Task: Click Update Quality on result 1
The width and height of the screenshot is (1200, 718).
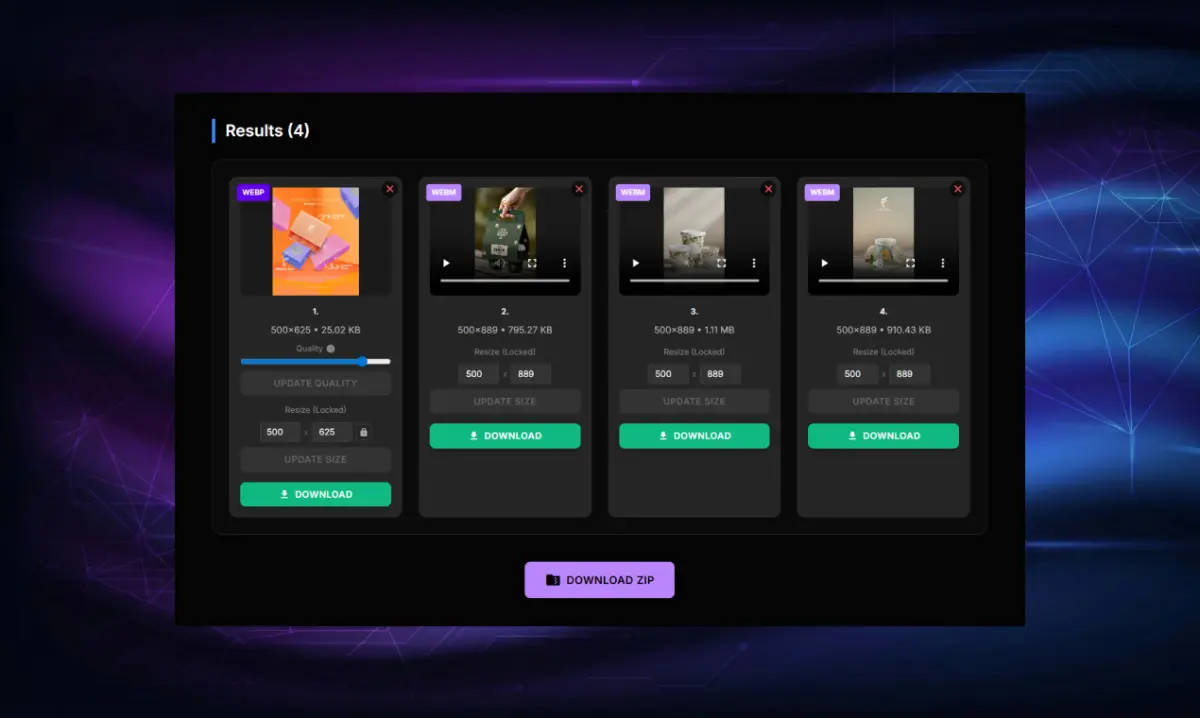Action: pyautogui.click(x=315, y=382)
